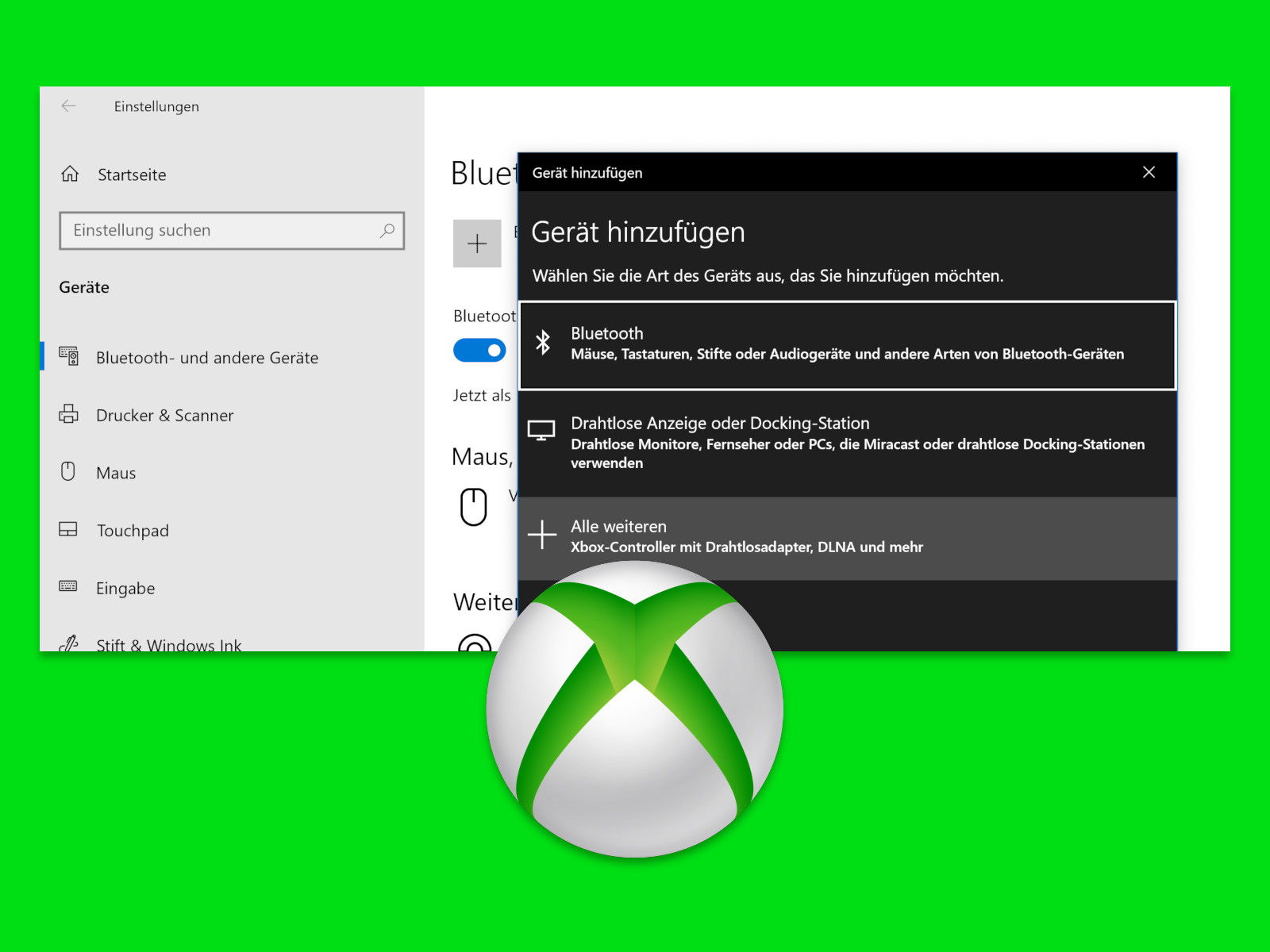Image resolution: width=1270 pixels, height=952 pixels.
Task: Click the mouse device icon in list
Action: (474, 507)
